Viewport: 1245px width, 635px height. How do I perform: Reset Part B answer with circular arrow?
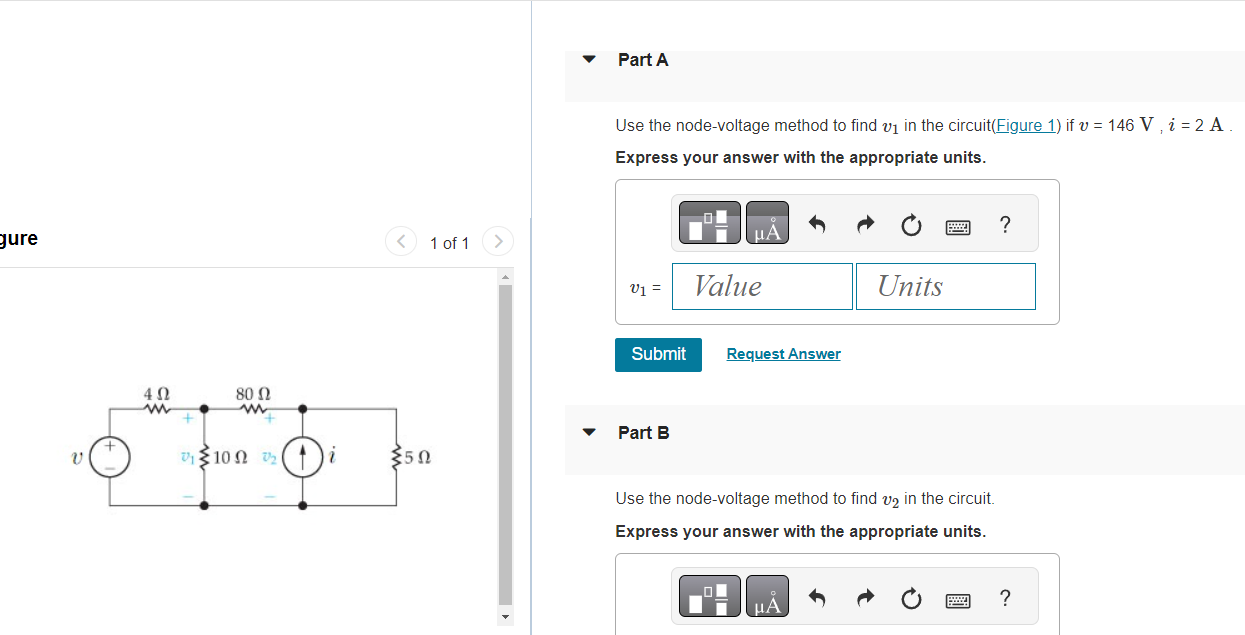tap(910, 600)
